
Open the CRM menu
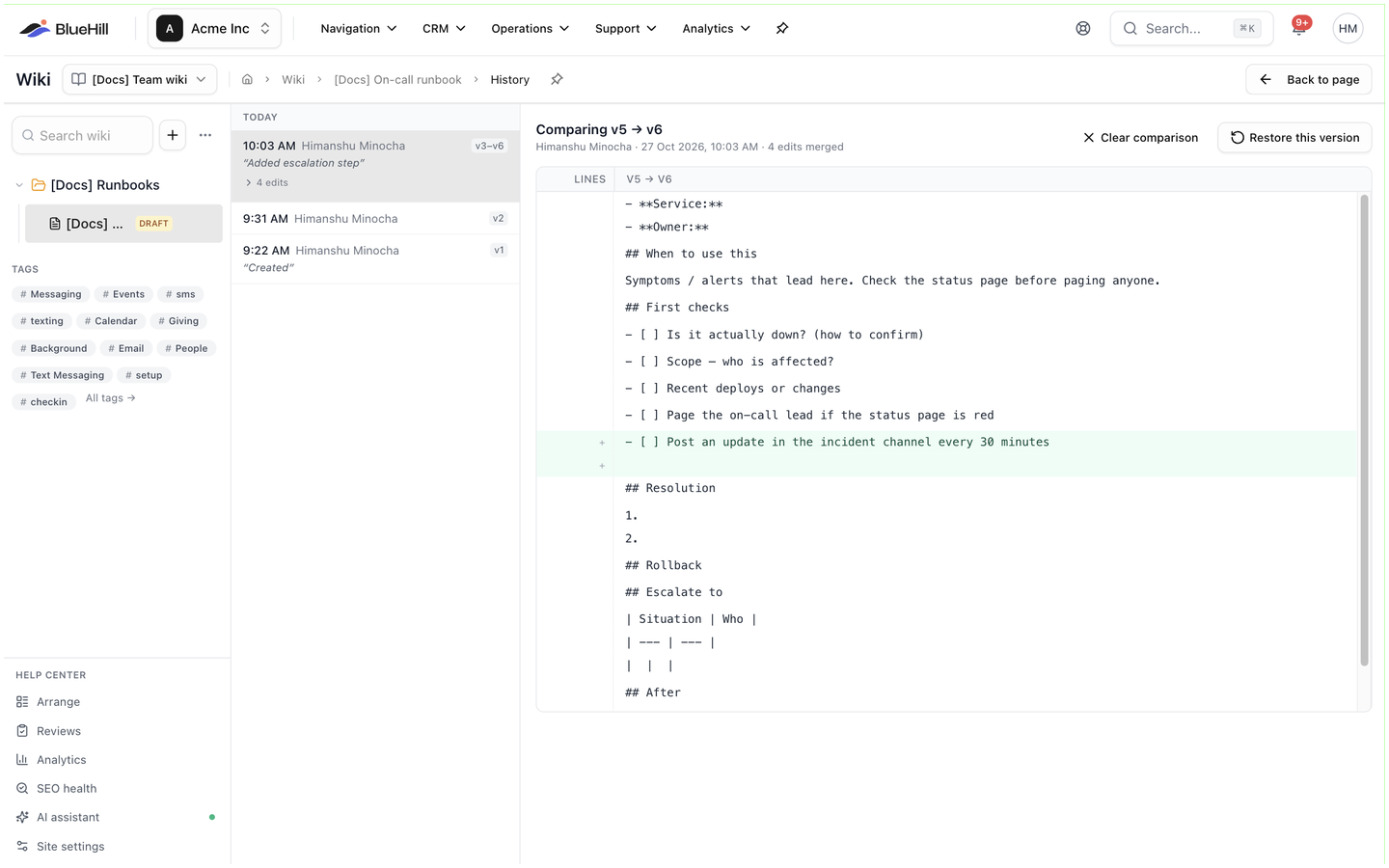point(444,29)
